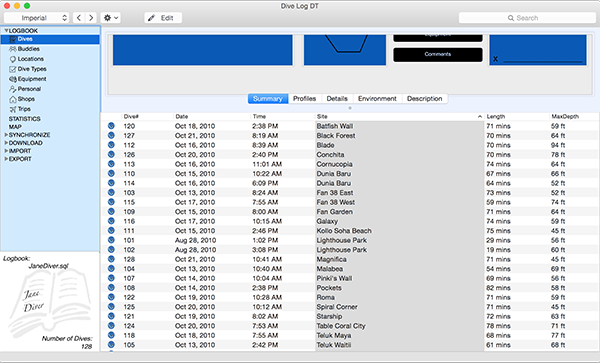The image size is (600, 363).
Task: Go to previous record arrow
Action: (x=79, y=18)
